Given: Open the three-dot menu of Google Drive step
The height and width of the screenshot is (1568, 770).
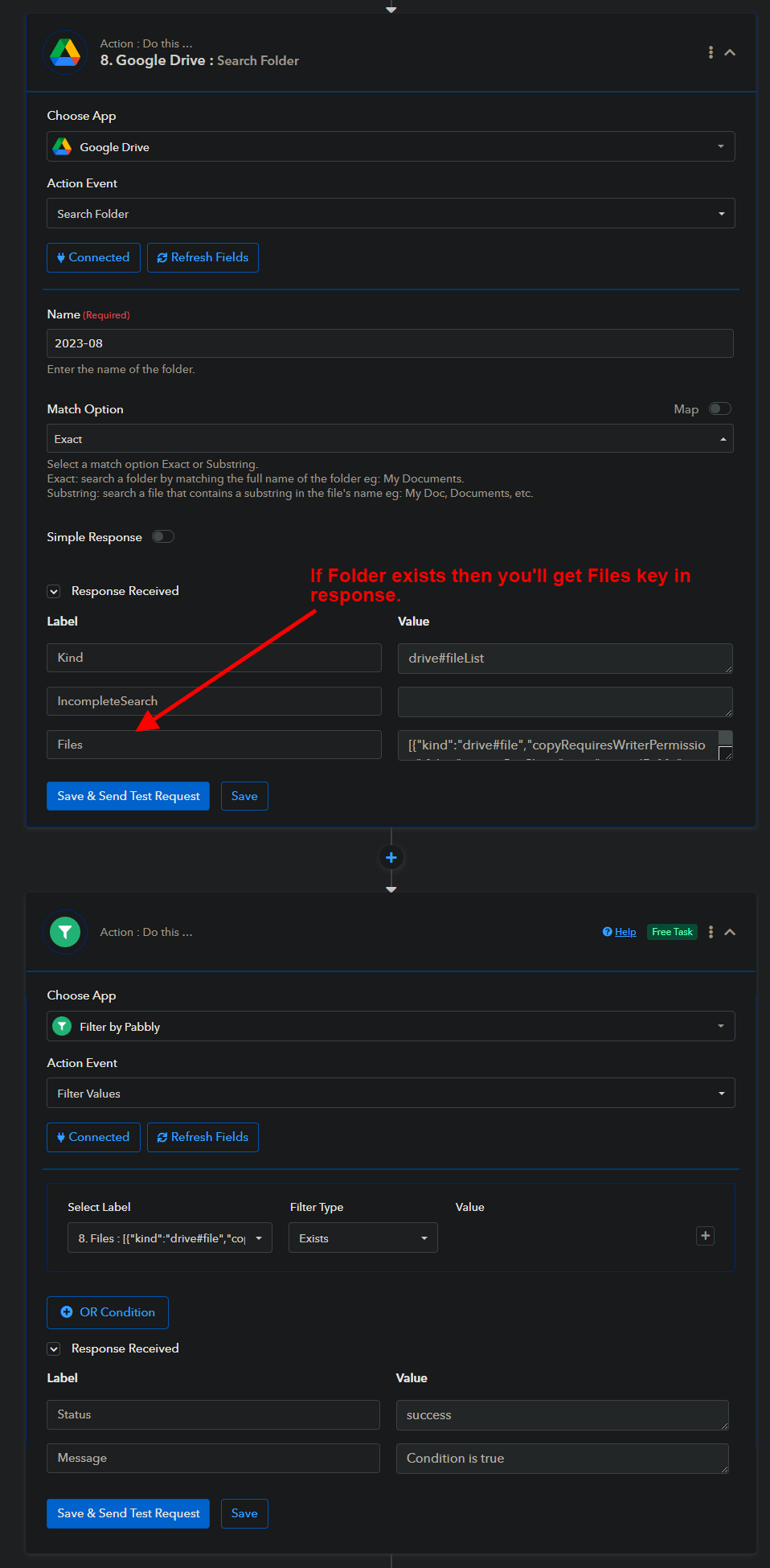Looking at the screenshot, I should tap(711, 52).
